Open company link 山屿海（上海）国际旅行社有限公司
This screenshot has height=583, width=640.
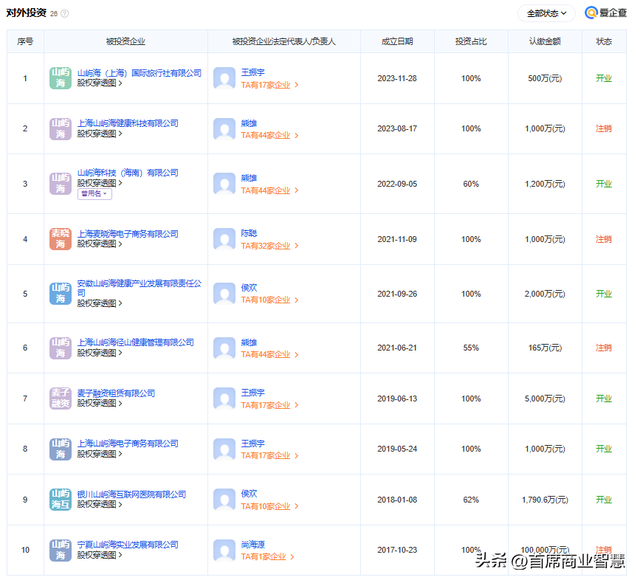coord(139,73)
